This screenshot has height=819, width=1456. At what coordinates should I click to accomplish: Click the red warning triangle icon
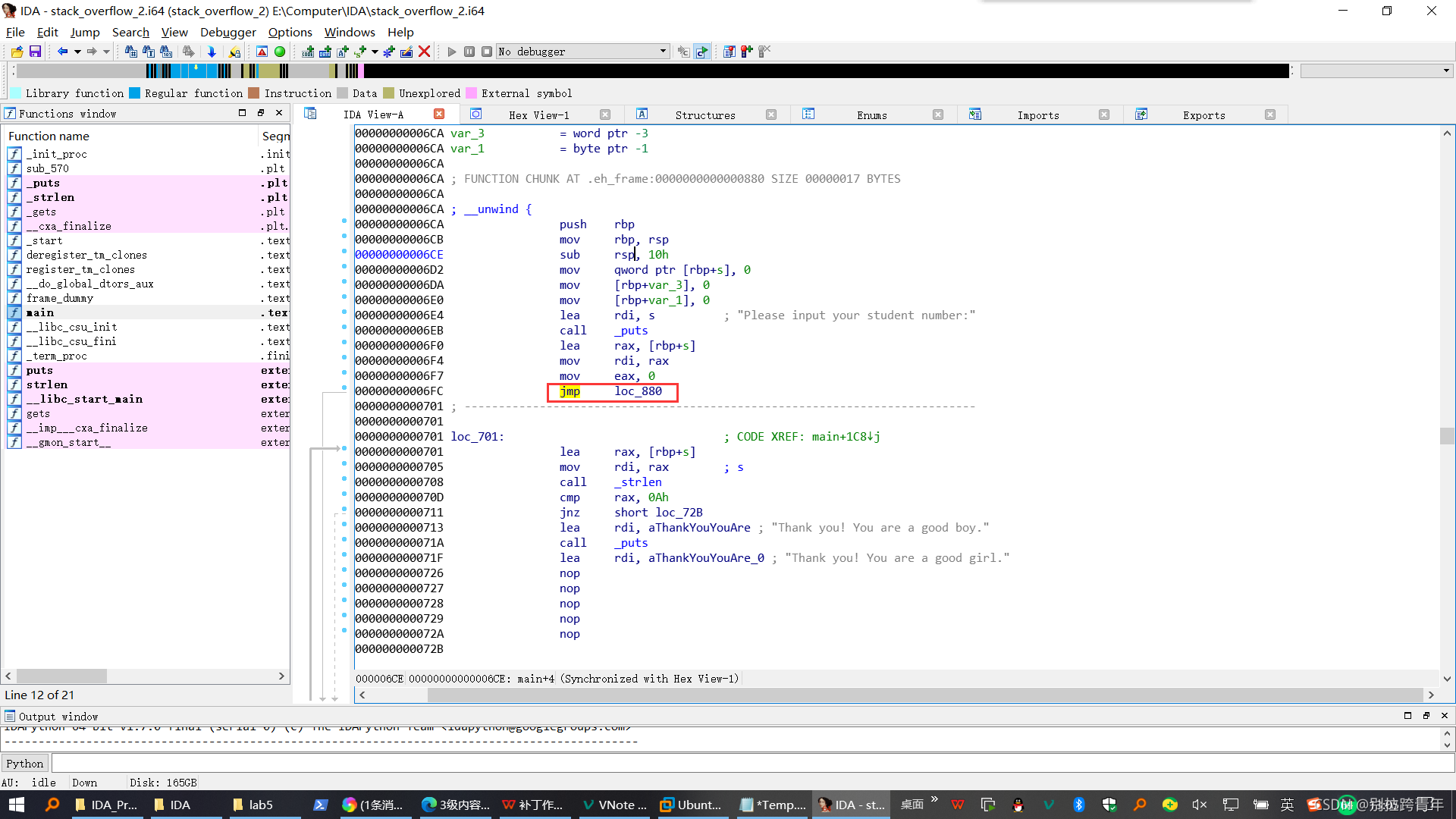coord(262,52)
